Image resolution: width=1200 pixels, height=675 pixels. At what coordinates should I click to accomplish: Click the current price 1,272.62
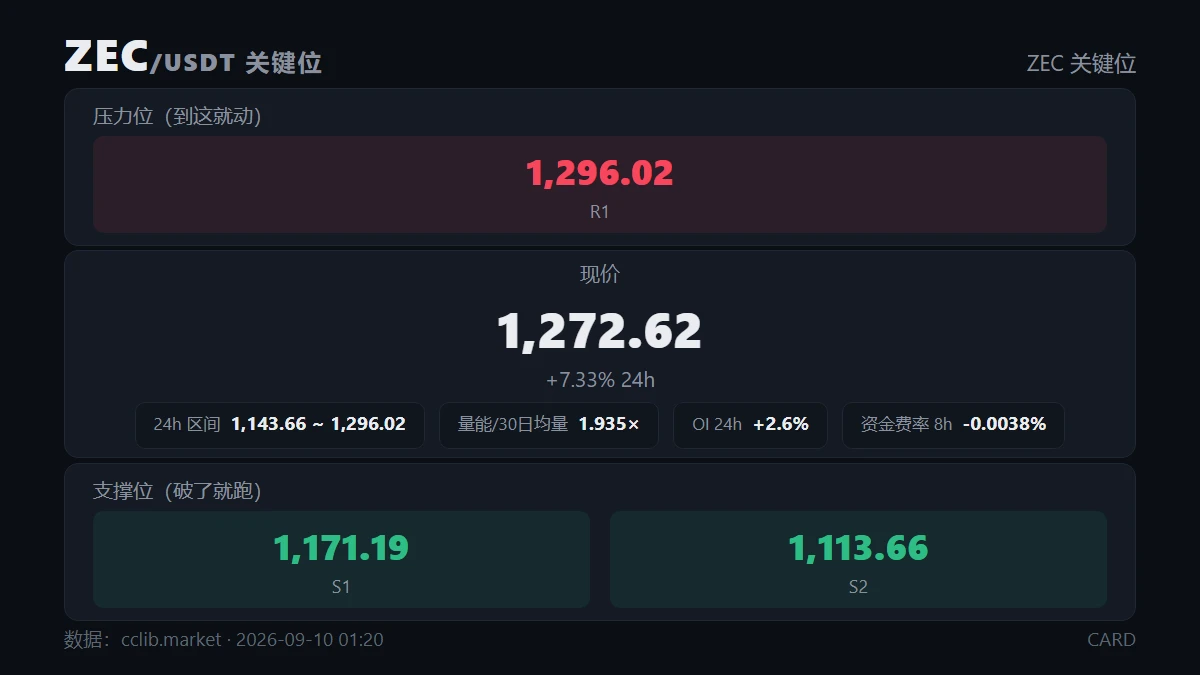click(x=600, y=331)
